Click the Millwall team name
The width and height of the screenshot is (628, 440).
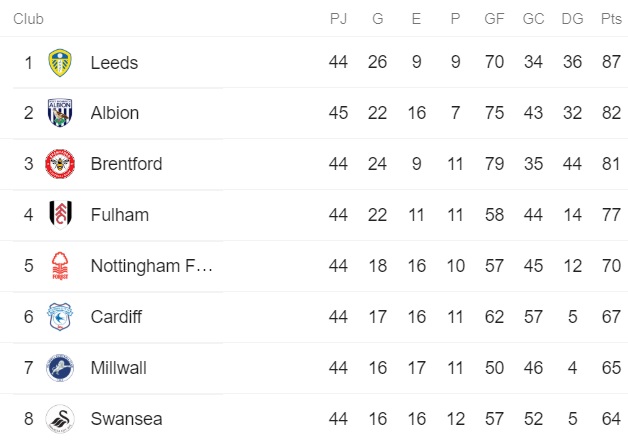[118, 368]
